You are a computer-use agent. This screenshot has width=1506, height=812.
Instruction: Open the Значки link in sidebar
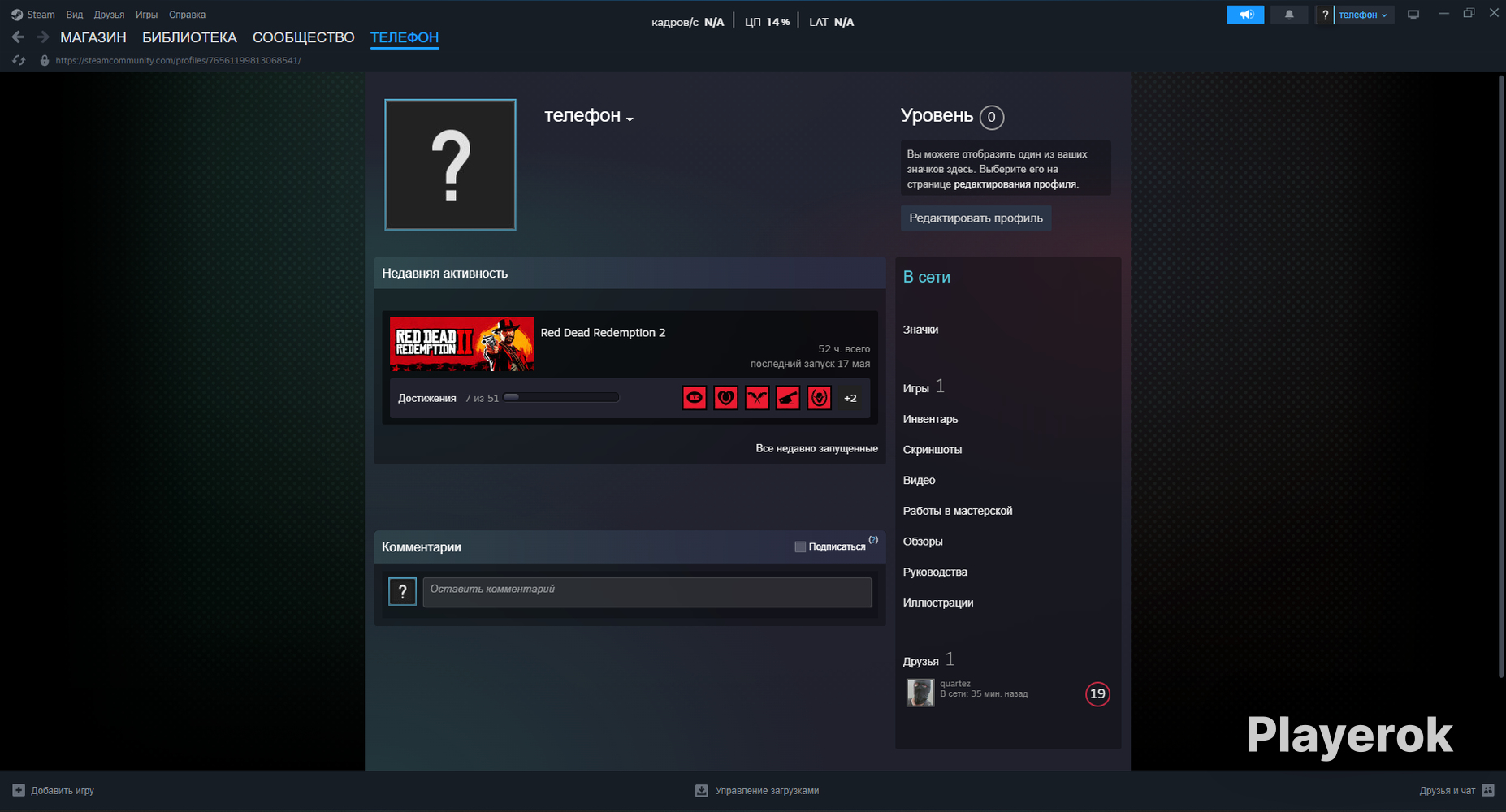920,330
